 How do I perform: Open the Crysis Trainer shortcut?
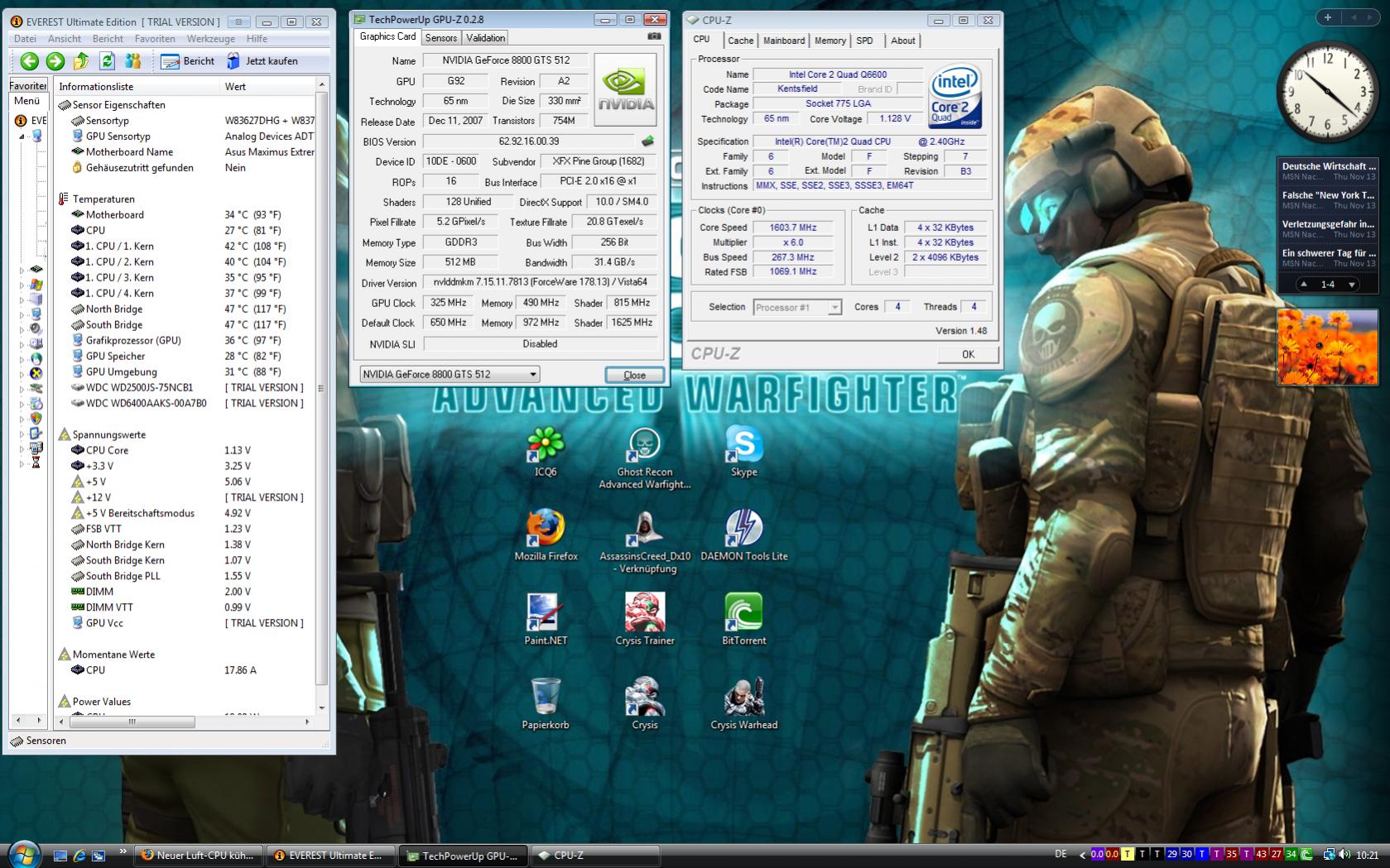click(645, 621)
